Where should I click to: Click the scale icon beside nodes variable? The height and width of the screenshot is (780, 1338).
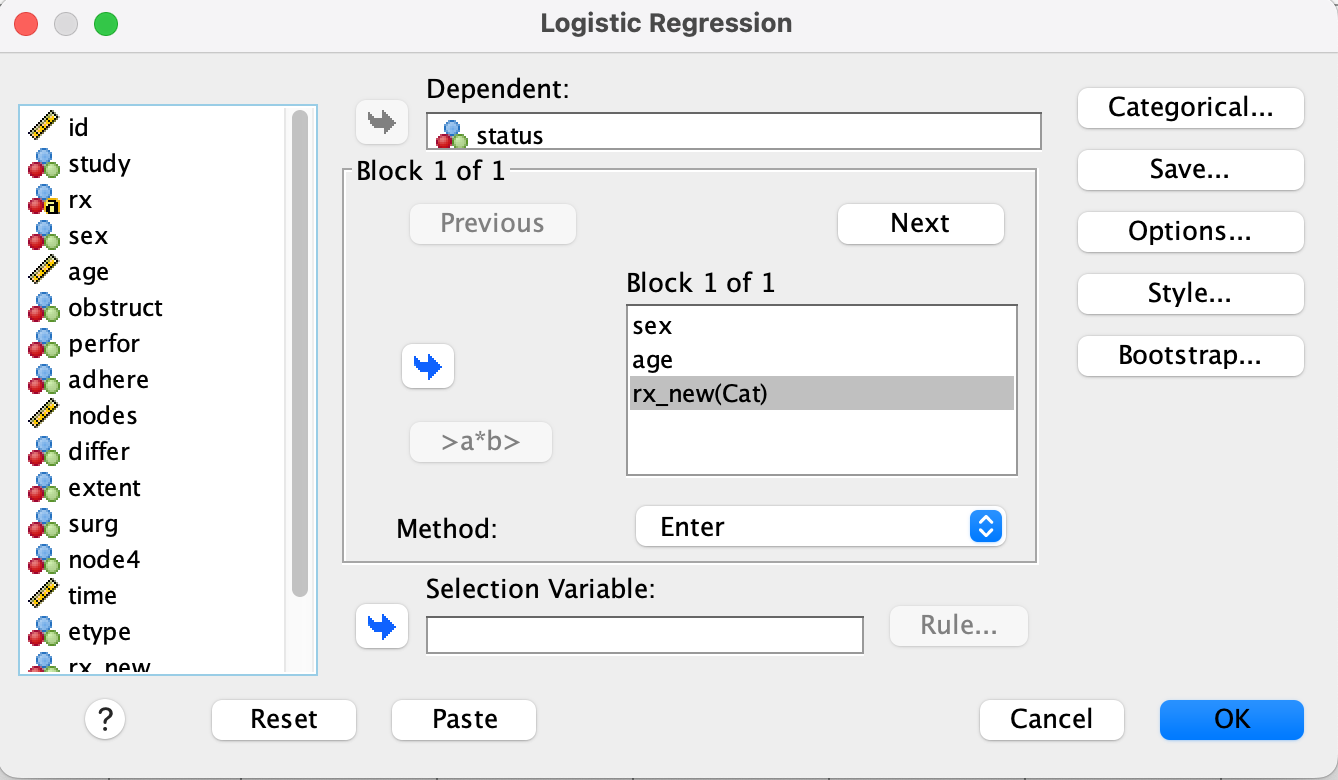(43, 415)
